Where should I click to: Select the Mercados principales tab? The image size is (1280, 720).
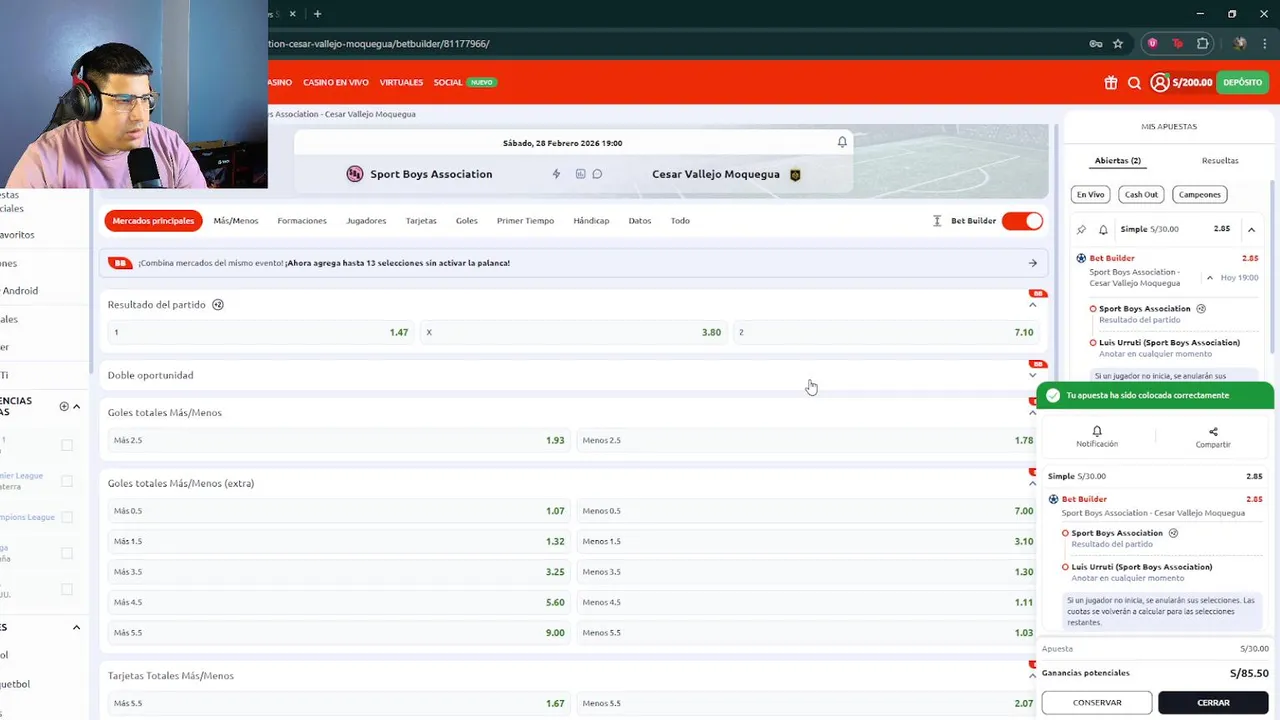[x=153, y=221]
